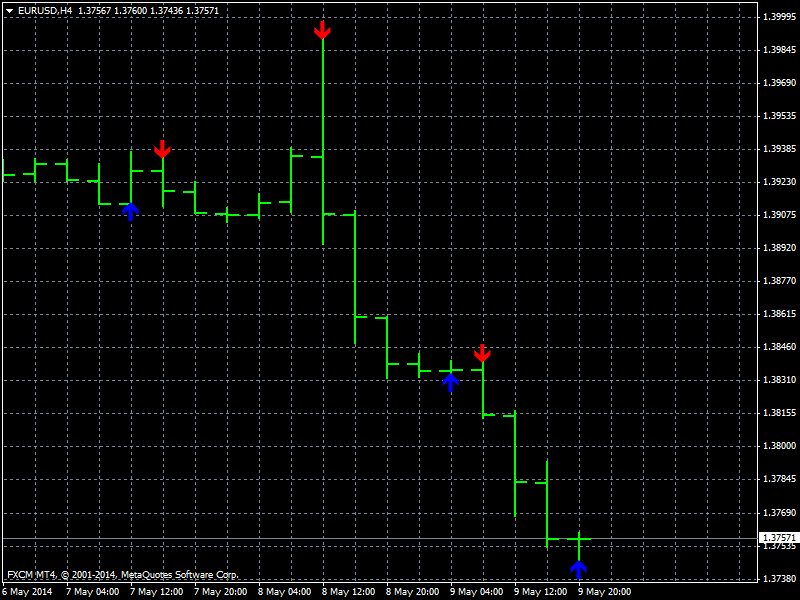Click the 9 May 12:00 time axis label
This screenshot has height=600, width=800.
click(x=540, y=592)
